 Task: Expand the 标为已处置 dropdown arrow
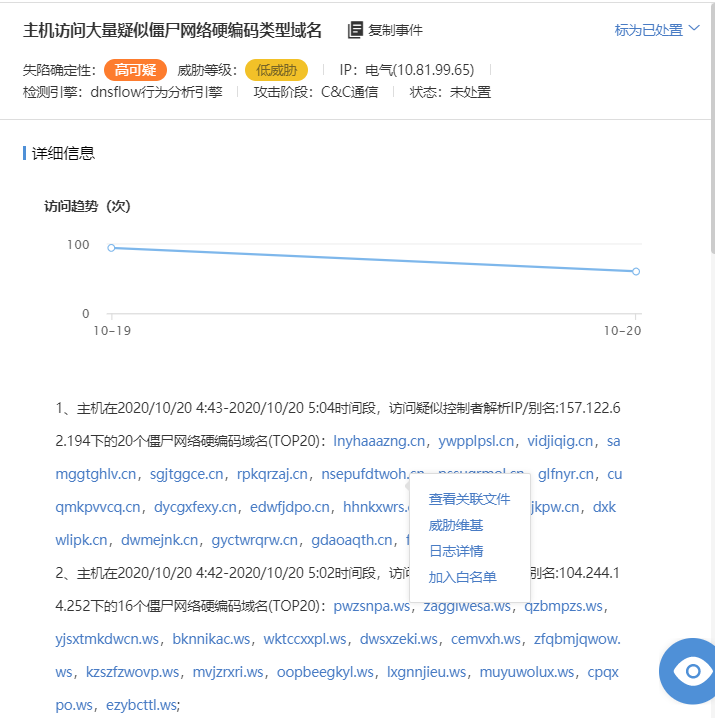(695, 29)
